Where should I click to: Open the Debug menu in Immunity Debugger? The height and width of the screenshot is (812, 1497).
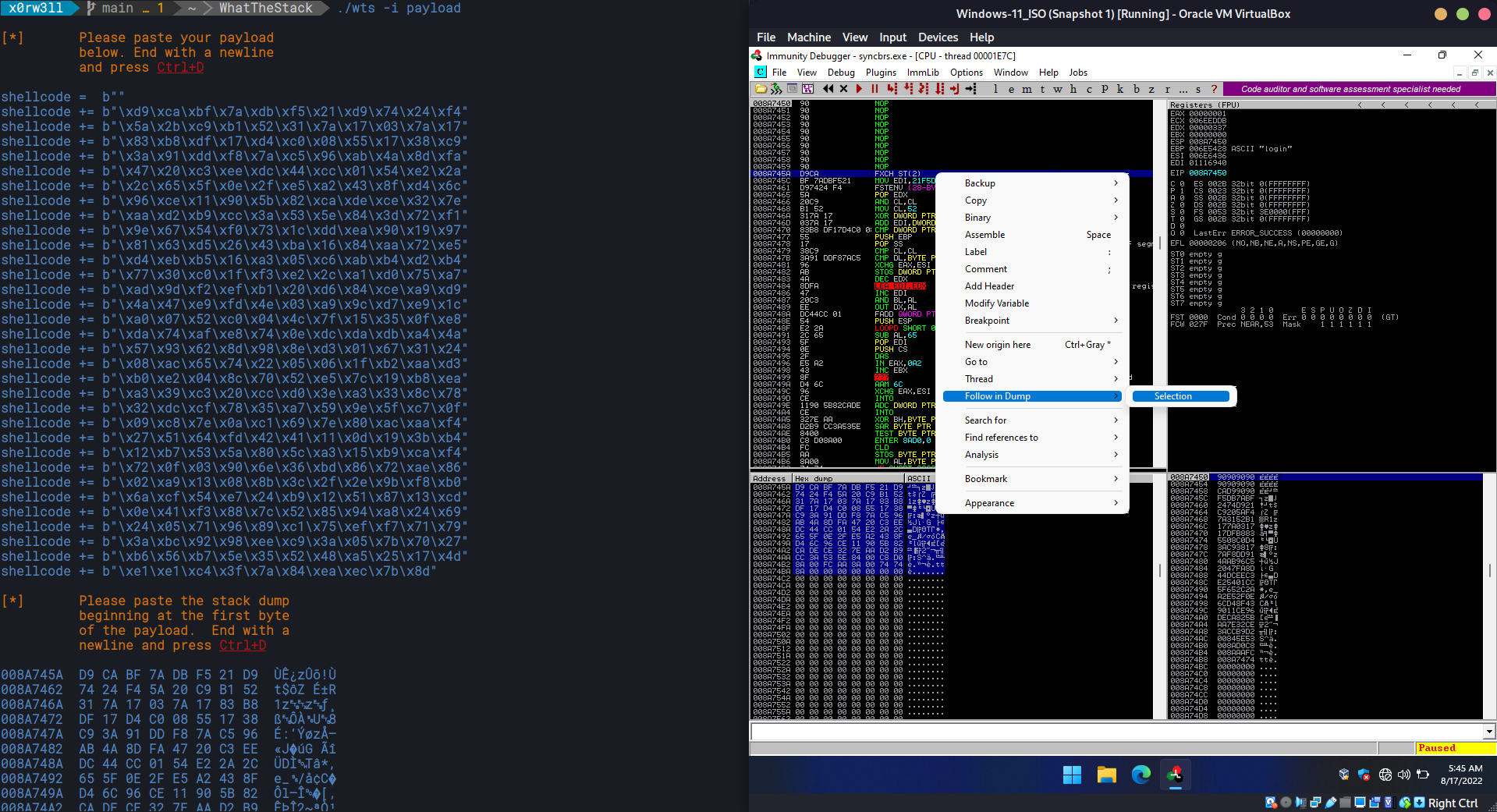[x=841, y=73]
